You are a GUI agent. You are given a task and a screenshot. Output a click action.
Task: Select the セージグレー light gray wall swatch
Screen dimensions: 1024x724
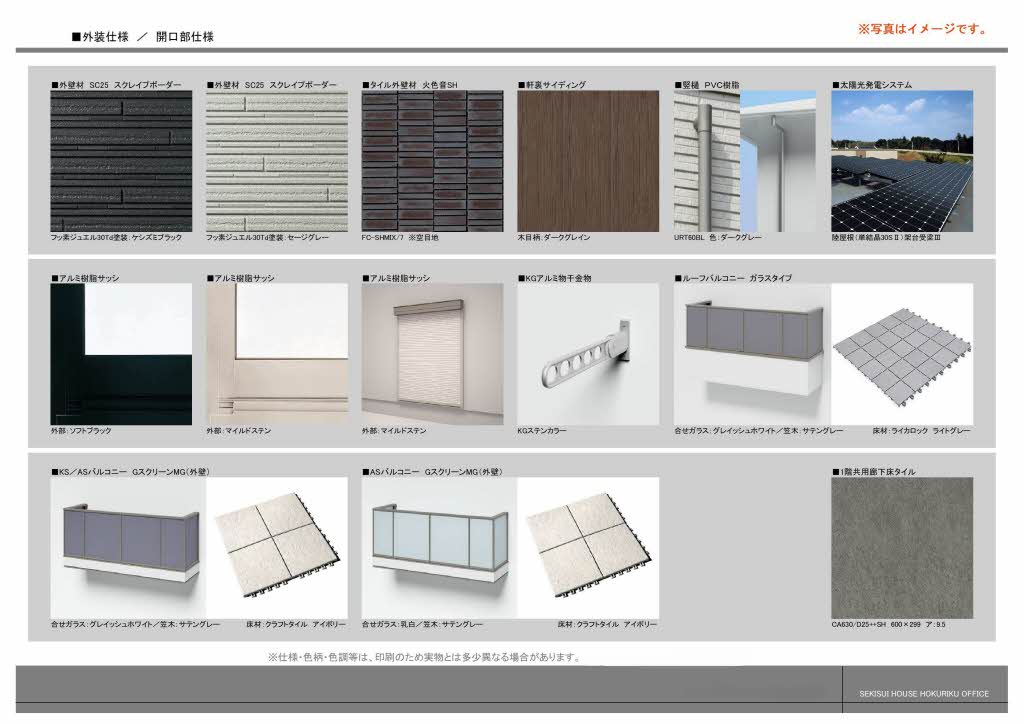(277, 161)
